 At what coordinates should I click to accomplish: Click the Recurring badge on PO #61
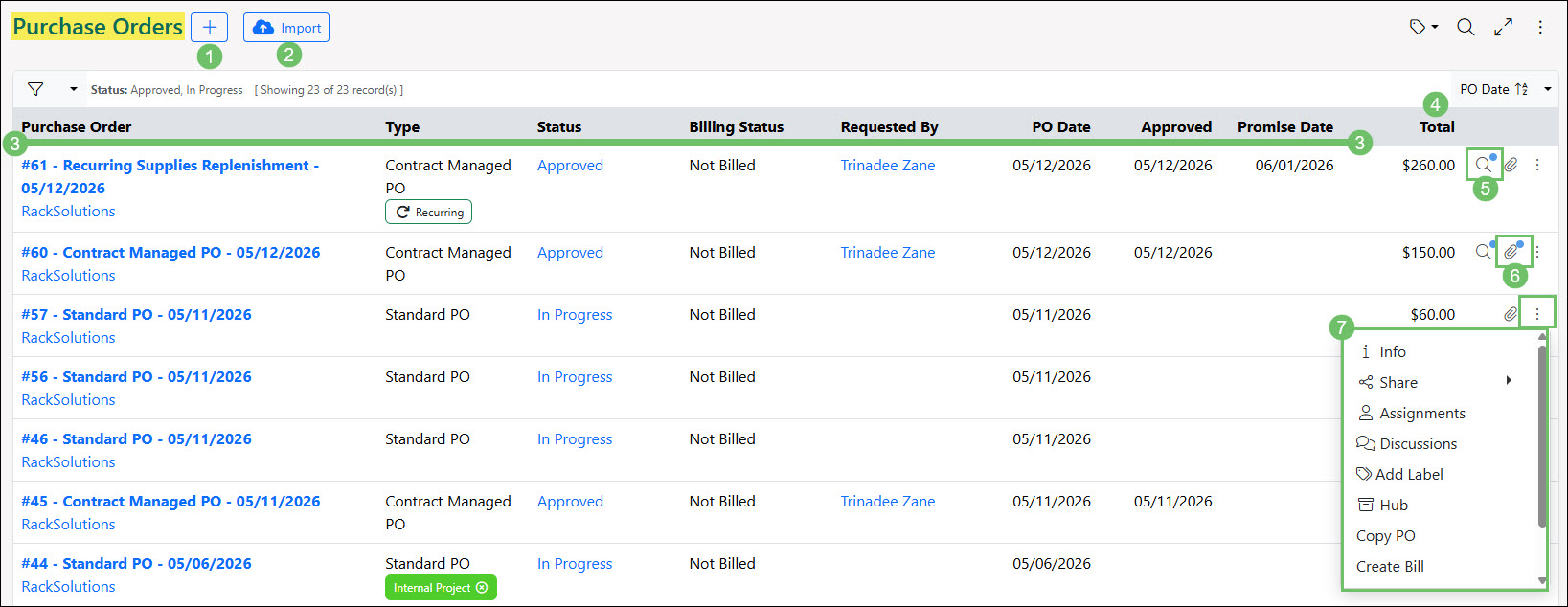(x=428, y=212)
